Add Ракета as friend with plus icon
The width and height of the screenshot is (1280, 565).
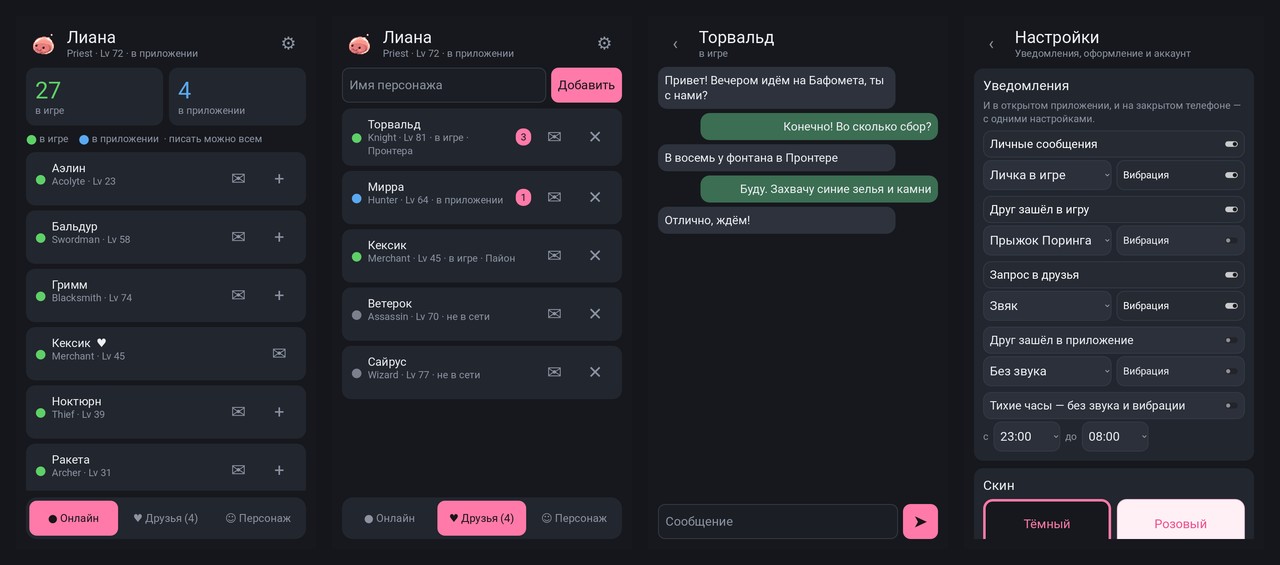point(279,470)
